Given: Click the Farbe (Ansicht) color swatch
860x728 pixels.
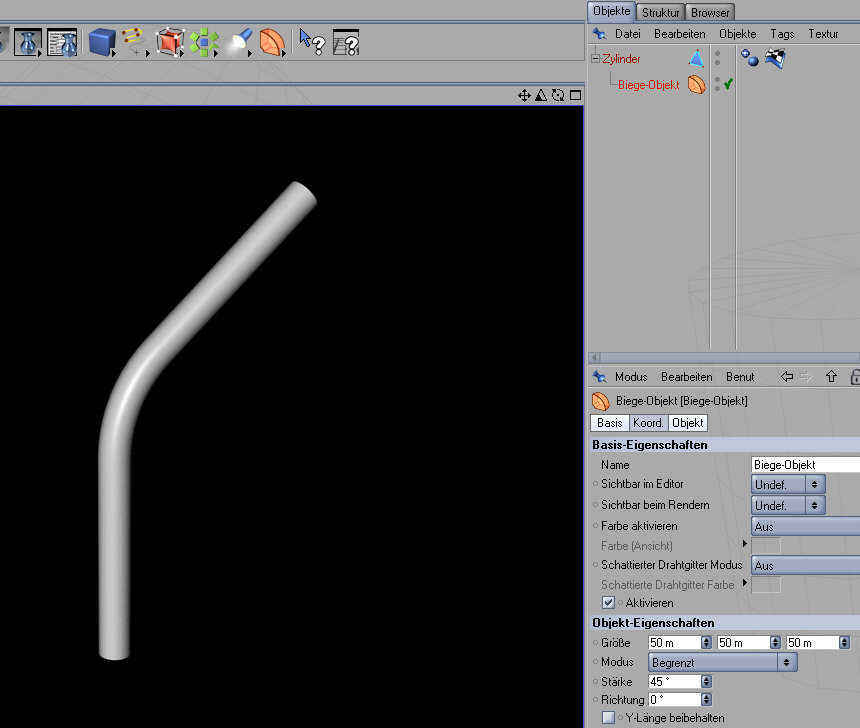Looking at the screenshot, I should click(766, 546).
